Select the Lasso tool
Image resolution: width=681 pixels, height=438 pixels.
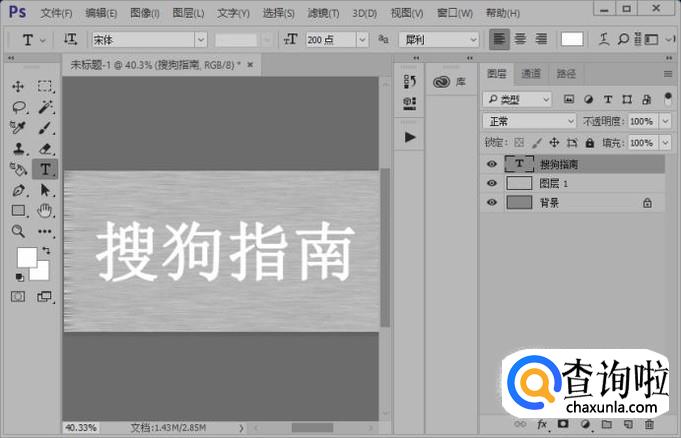point(19,107)
